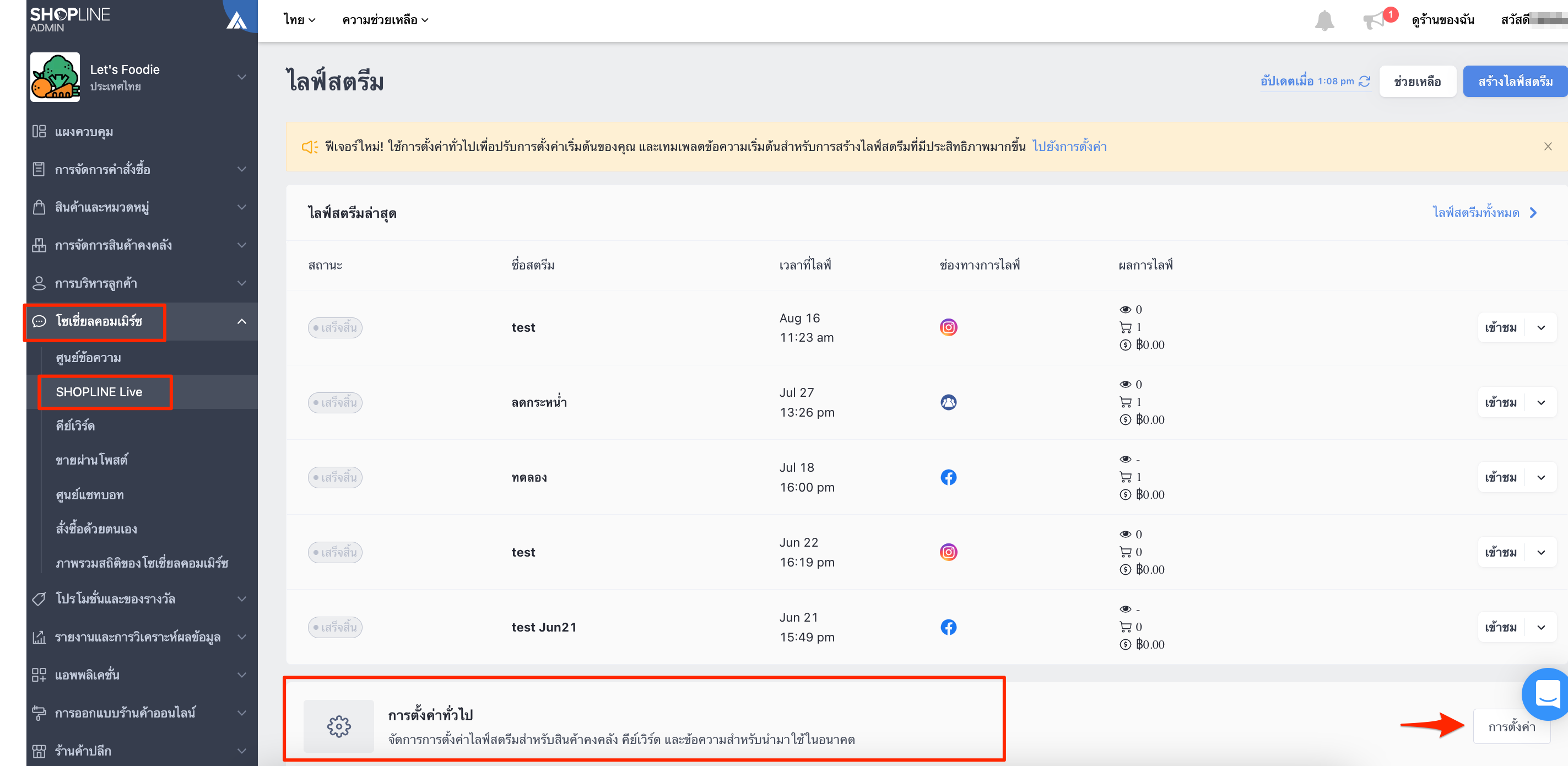
Task: Click the applications grid icon
Action: (x=39, y=675)
